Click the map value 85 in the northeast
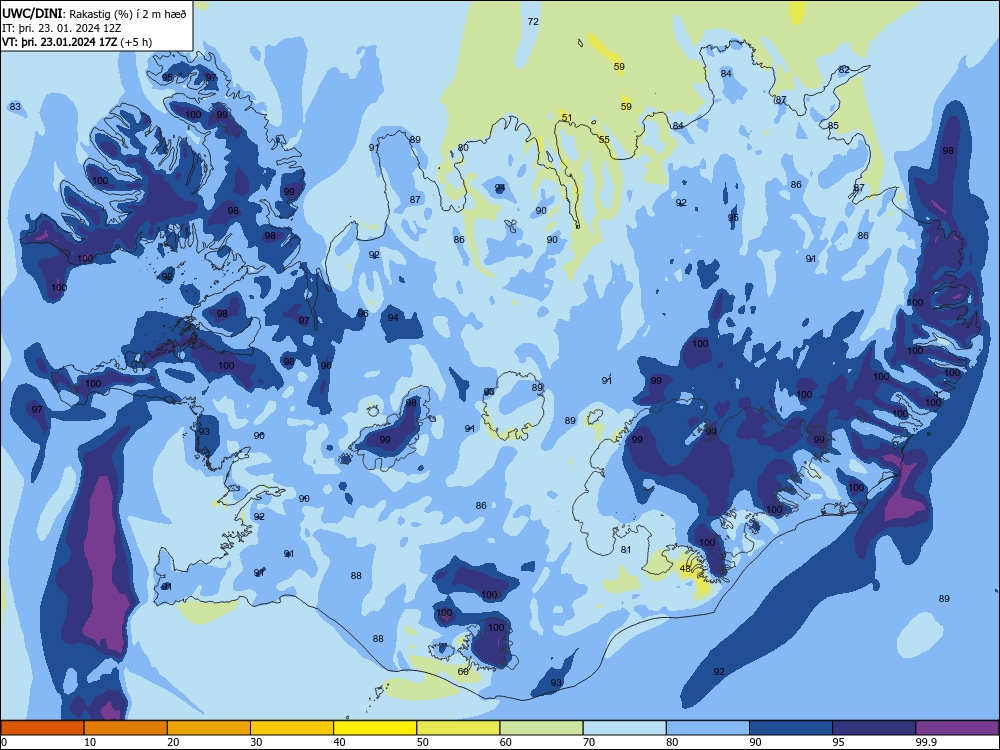The height and width of the screenshot is (750, 1000). coord(833,126)
